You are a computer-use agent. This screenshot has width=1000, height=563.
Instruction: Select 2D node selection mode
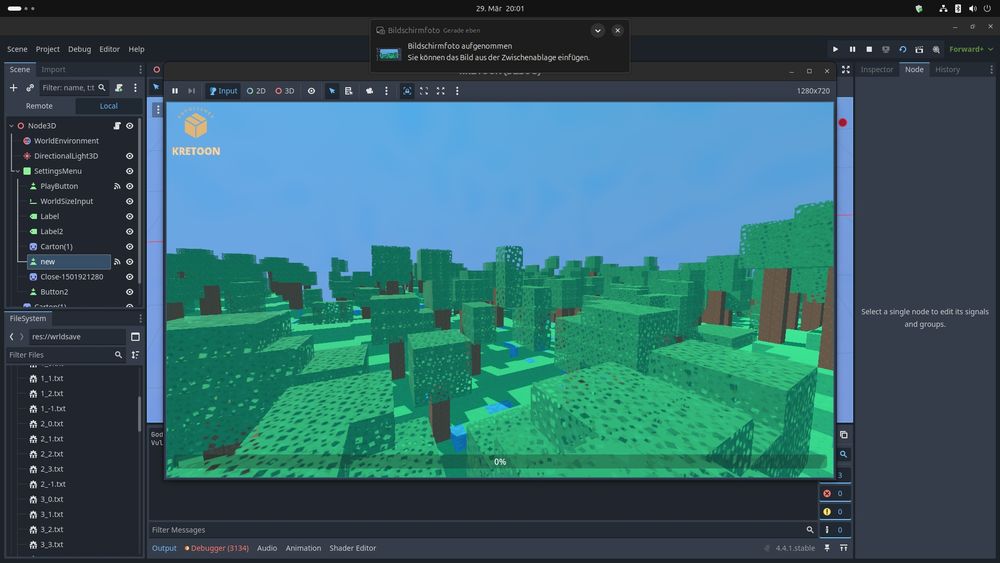coord(256,91)
